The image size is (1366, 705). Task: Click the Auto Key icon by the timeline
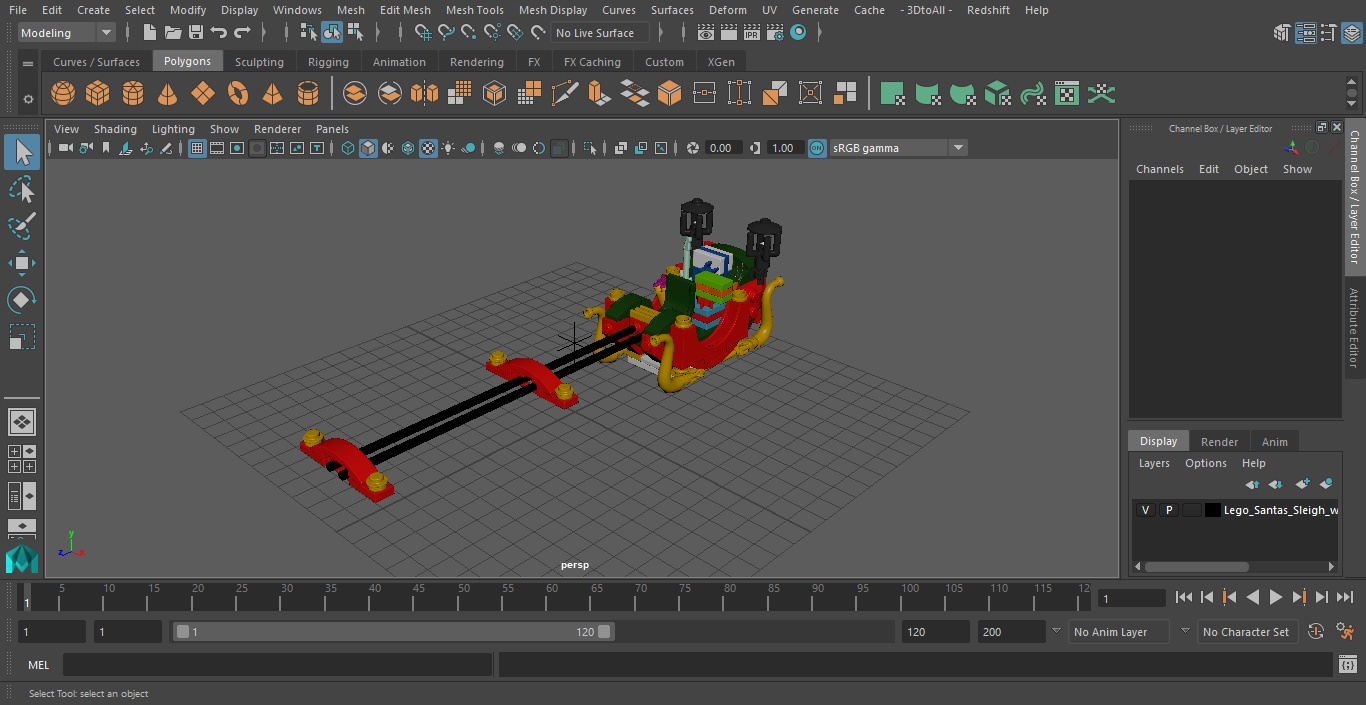[x=1316, y=632]
